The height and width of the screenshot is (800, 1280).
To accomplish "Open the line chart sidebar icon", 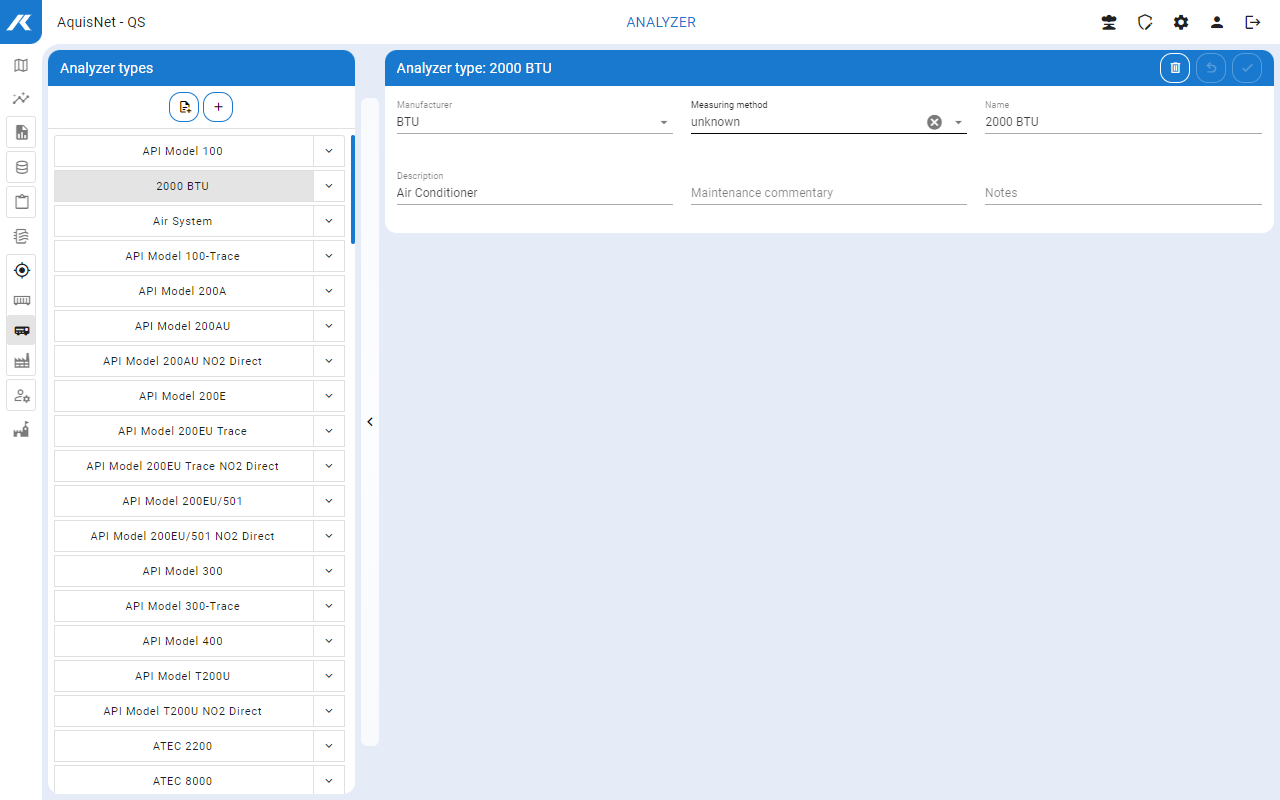I will (x=21, y=99).
